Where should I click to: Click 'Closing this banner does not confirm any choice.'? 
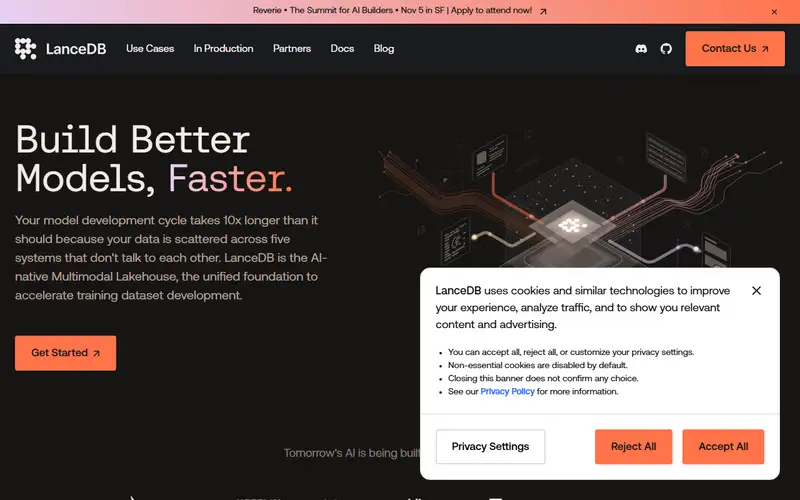click(x=543, y=378)
